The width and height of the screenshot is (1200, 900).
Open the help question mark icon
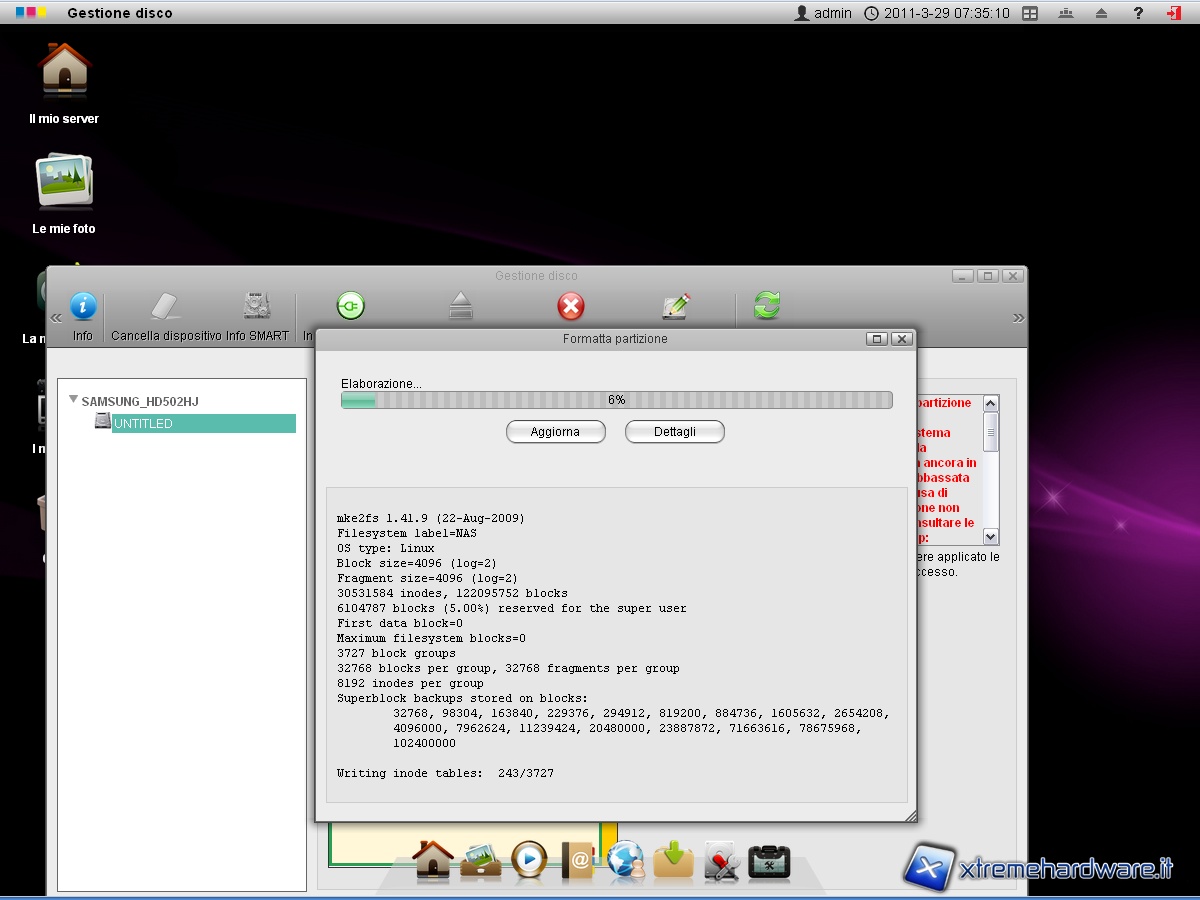1138,13
